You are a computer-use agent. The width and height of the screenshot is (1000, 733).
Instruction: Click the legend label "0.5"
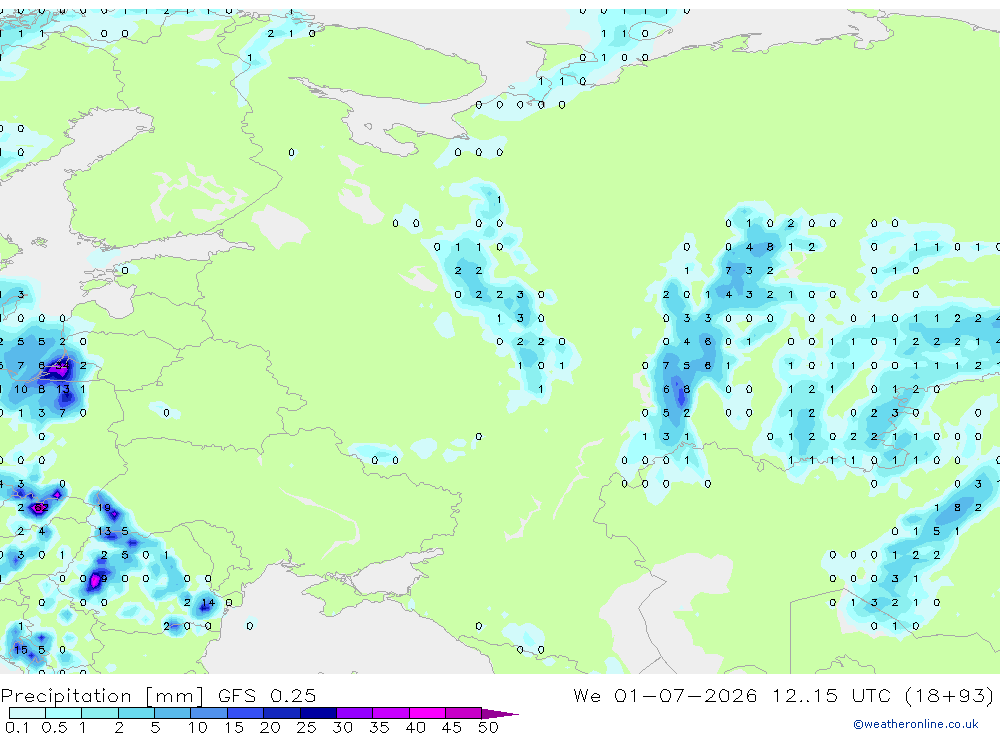point(54,727)
